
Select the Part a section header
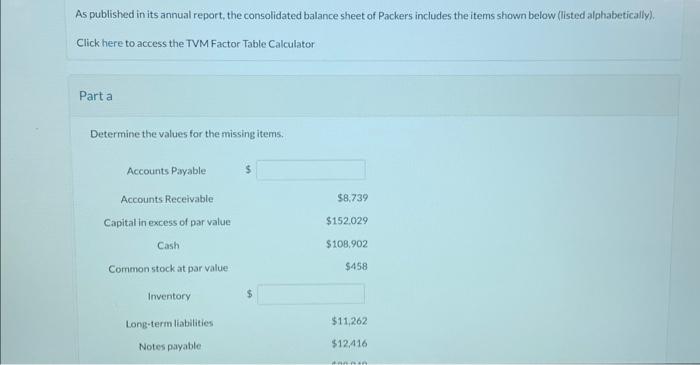[x=96, y=96]
